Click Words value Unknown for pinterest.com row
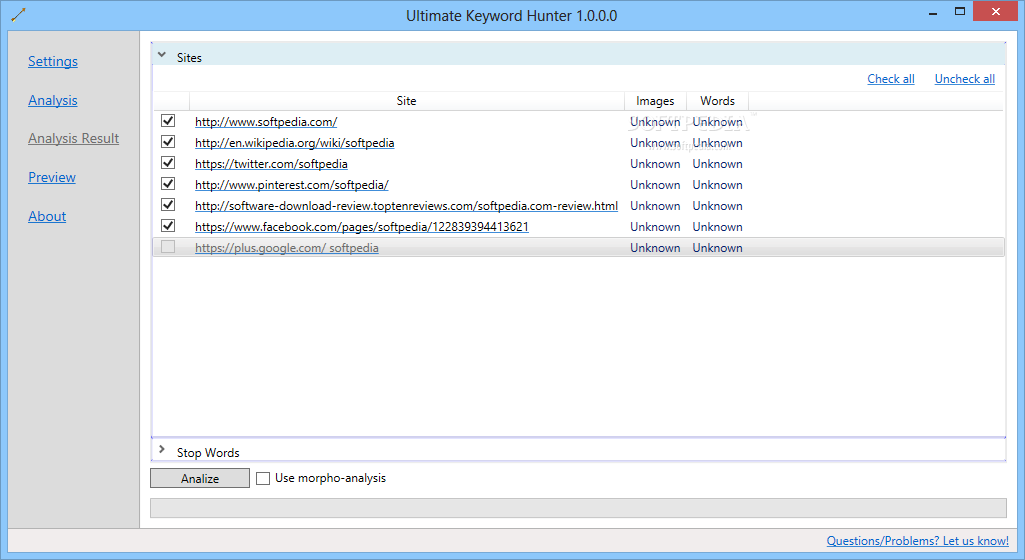 click(x=717, y=184)
